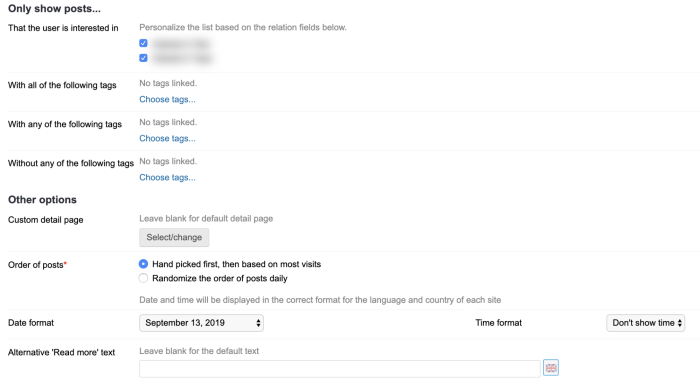Screen dimensions: 700x389
Task: Select 'Hand picked first' radio option
Action: click(x=143, y=264)
